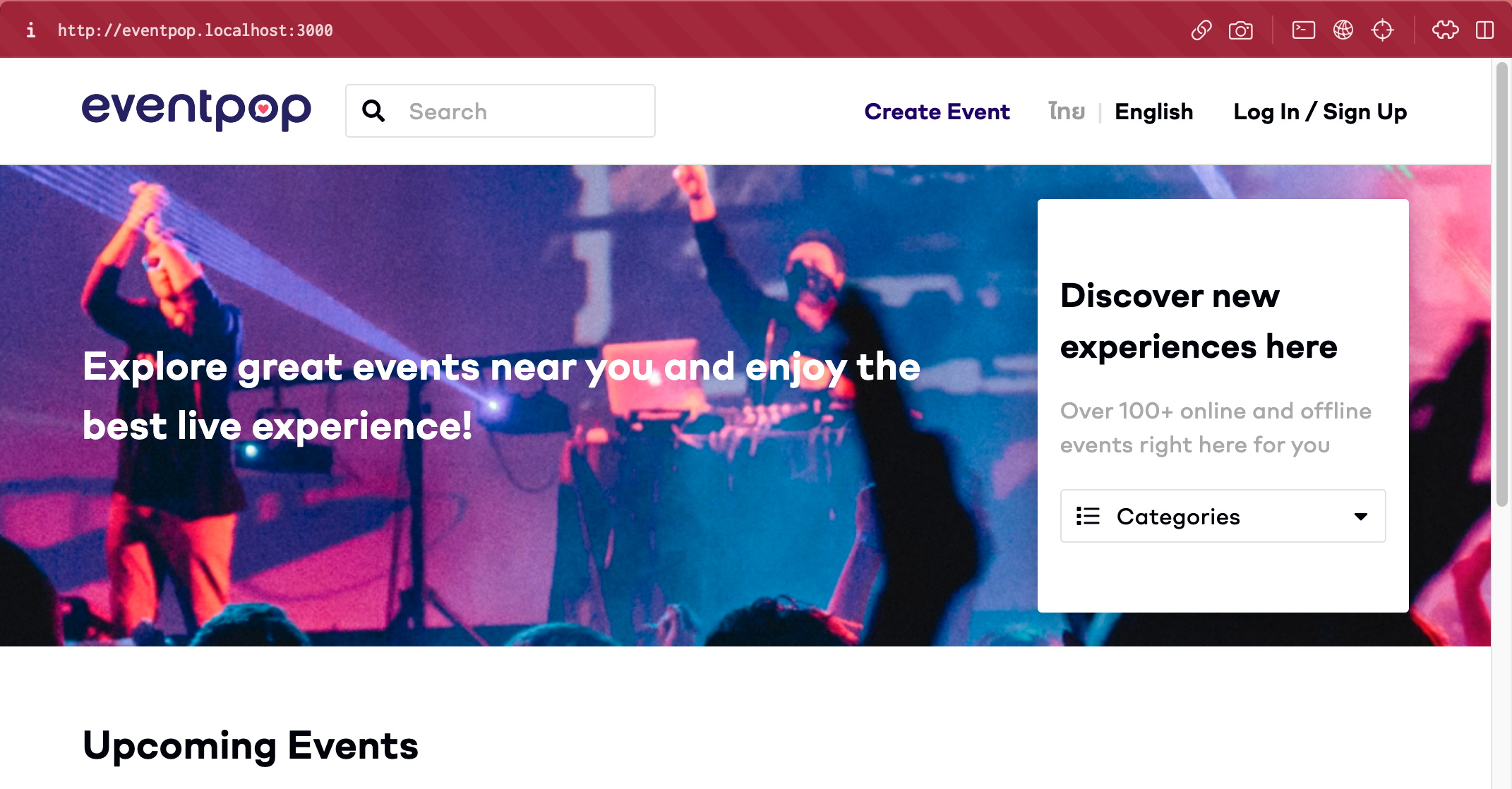Screen dimensions: 1512x789
Task: Click the list icon in Categories selector
Action: pos(1088,516)
